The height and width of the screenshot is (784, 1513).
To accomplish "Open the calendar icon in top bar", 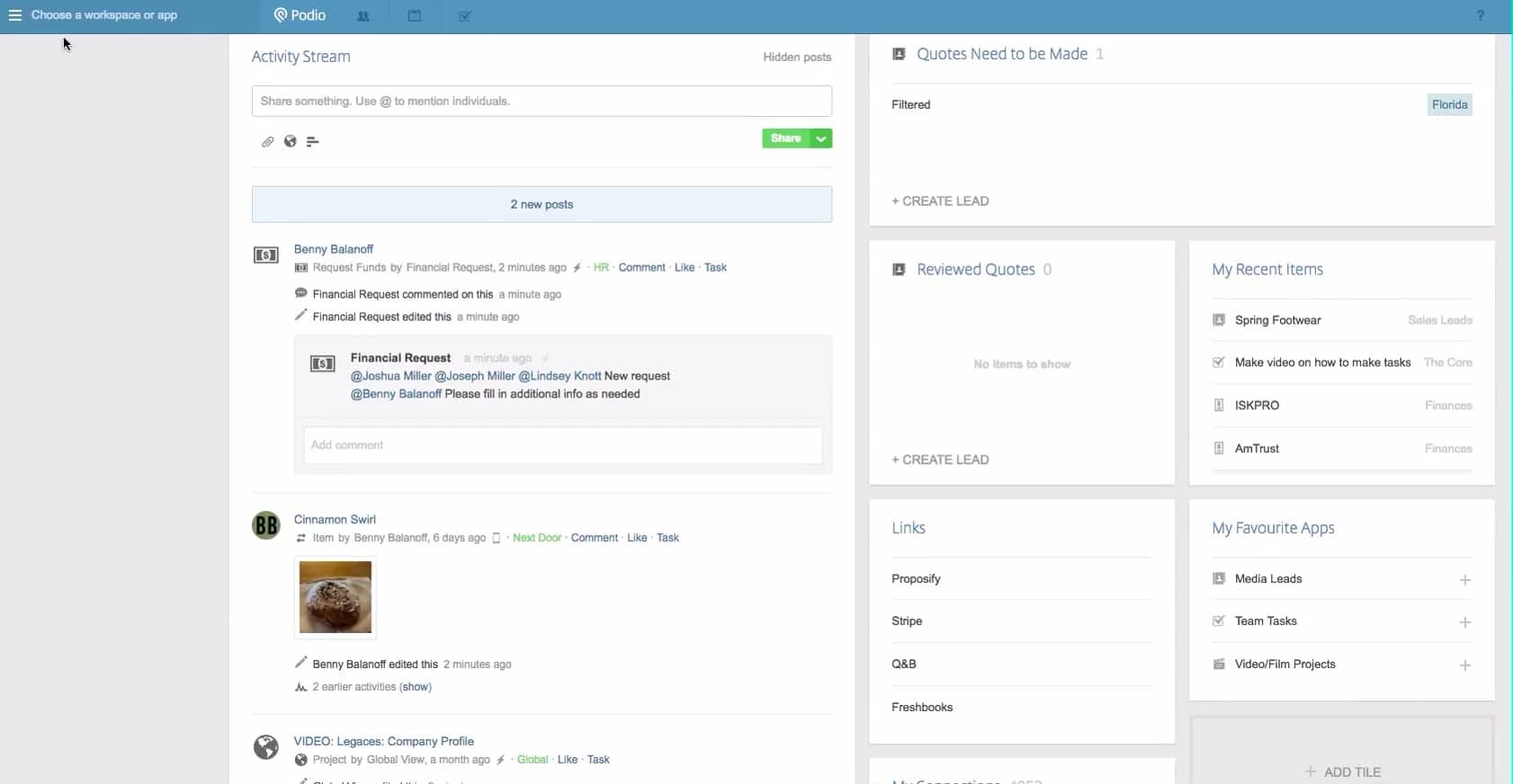I will point(415,16).
